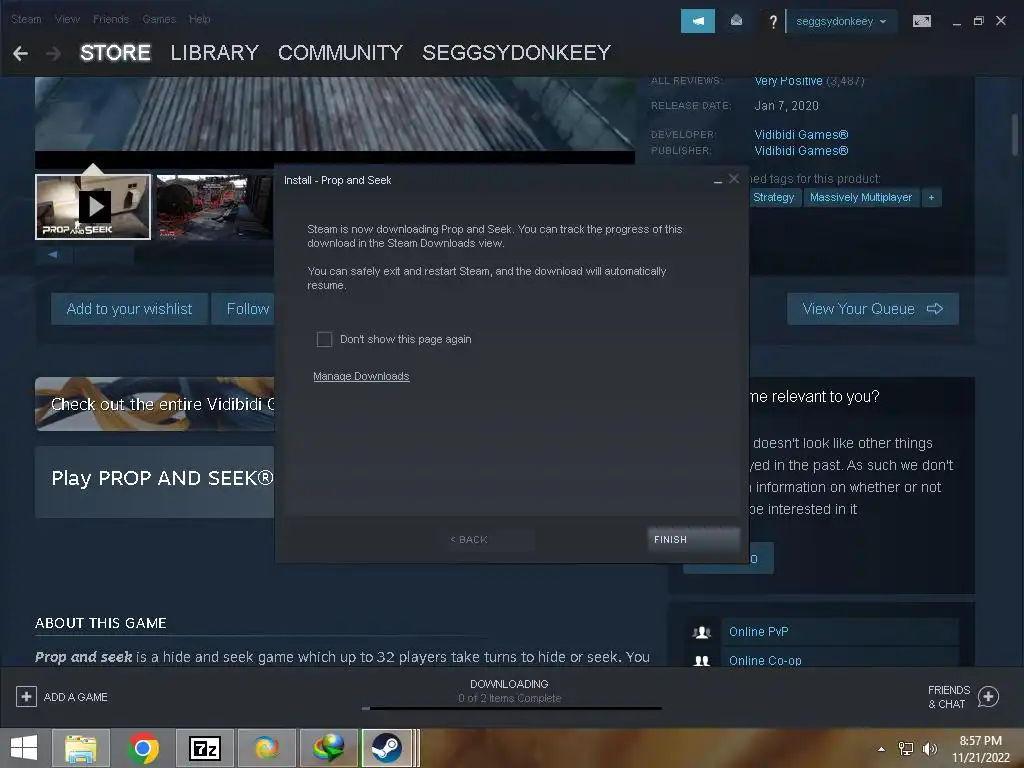
Task: Click the back arrow navigation icon
Action: 20,54
